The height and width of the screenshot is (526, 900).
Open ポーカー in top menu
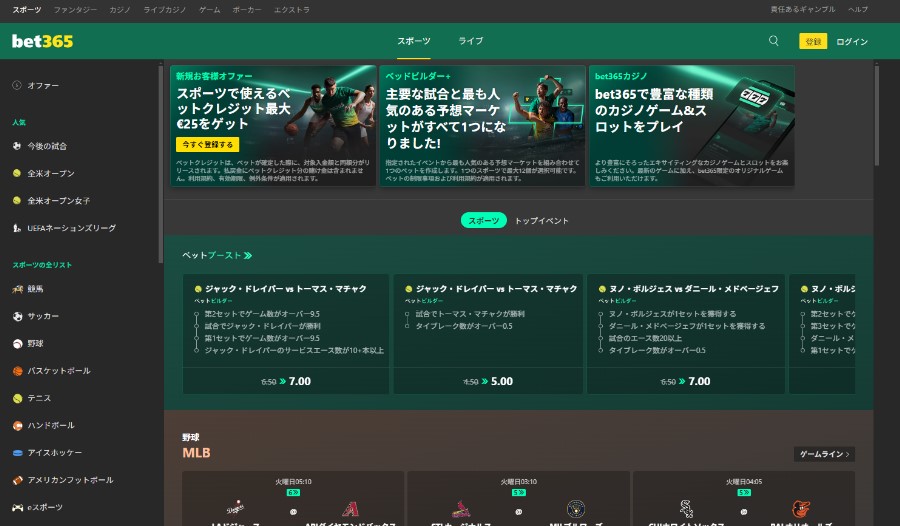pyautogui.click(x=247, y=10)
